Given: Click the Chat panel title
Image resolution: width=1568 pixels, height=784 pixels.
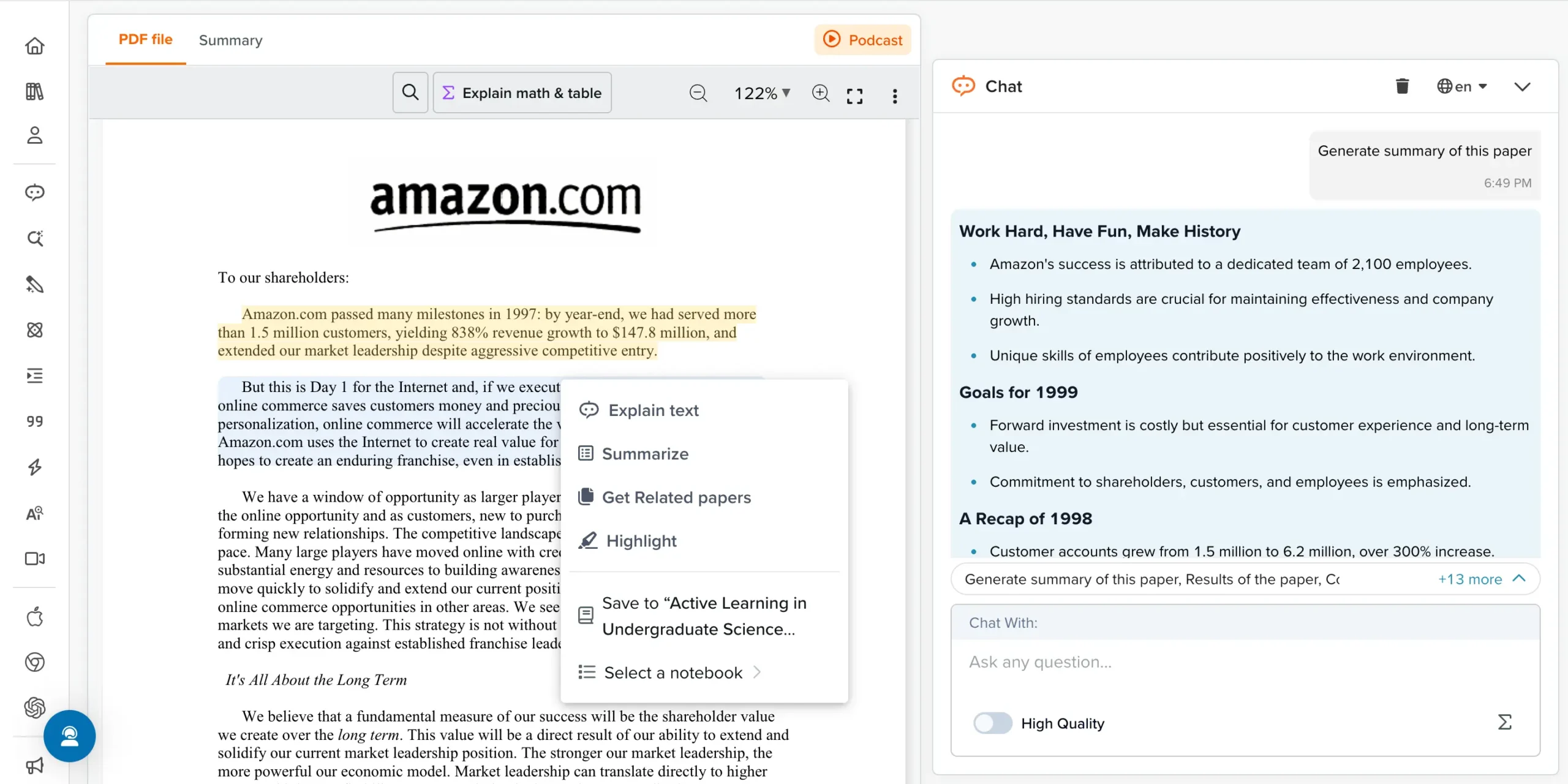Looking at the screenshot, I should point(1003,86).
